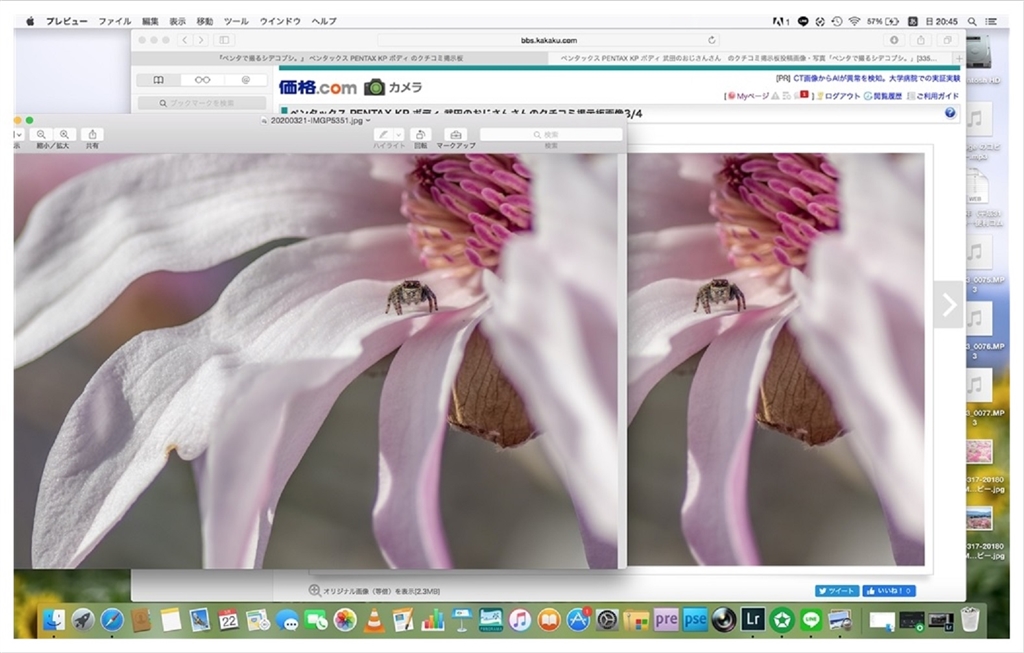1024x653 pixels.
Task: Open the カメラ category link
Action: point(393,87)
